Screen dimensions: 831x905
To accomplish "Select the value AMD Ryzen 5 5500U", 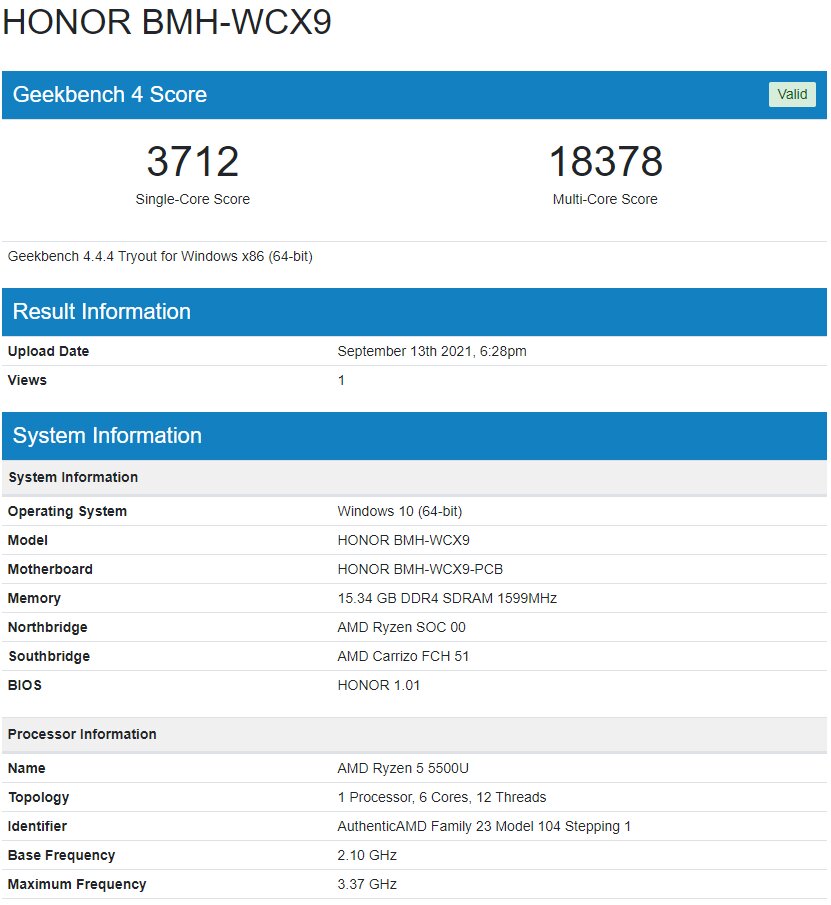I will pos(403,768).
